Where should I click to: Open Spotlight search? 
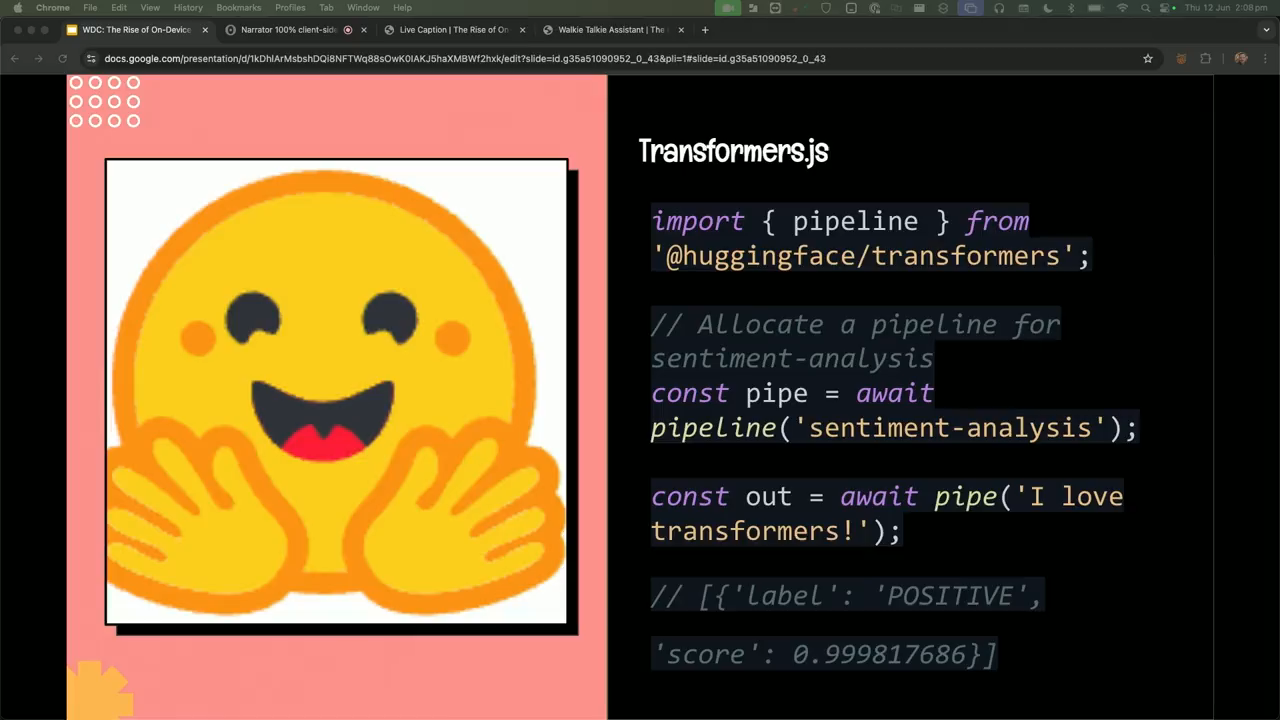pyautogui.click(x=1146, y=8)
